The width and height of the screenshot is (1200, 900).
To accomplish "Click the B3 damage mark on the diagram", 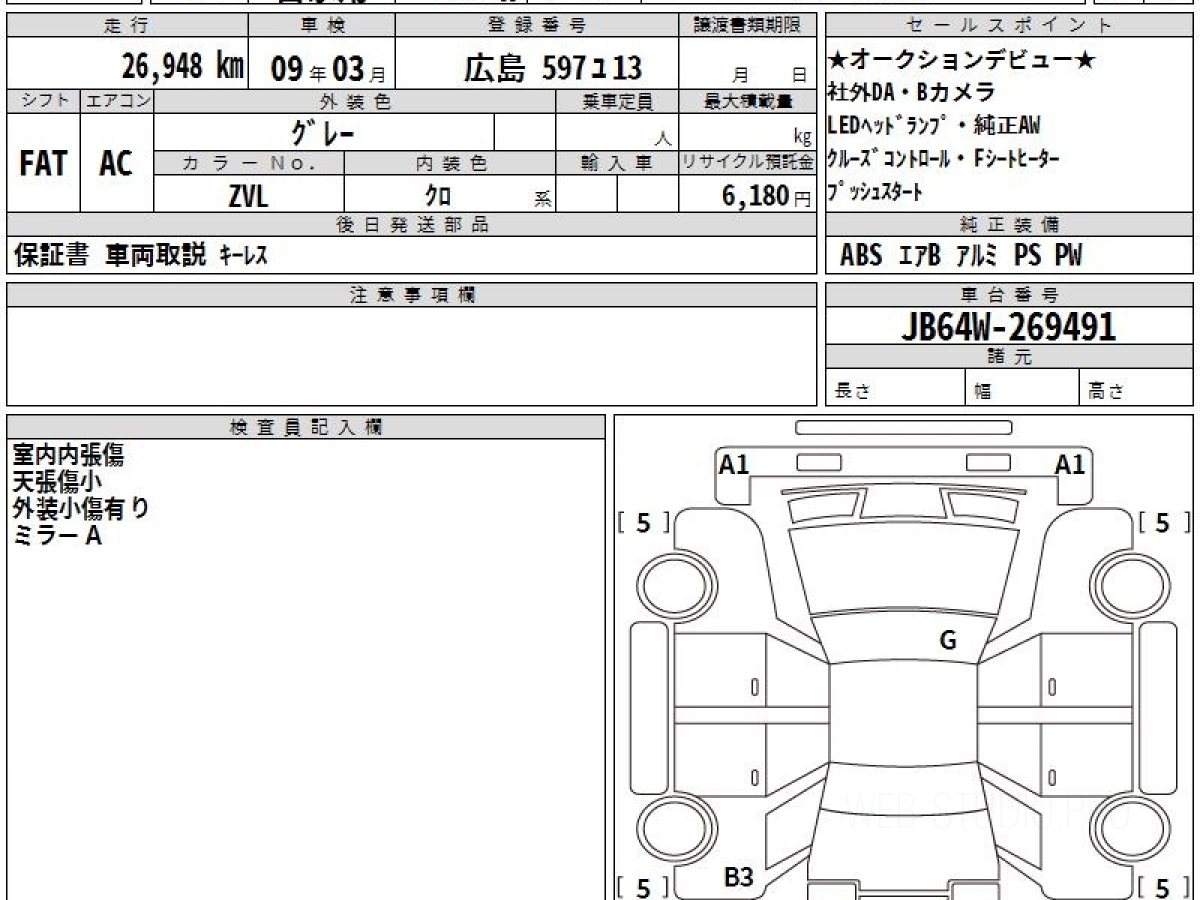I will pos(738,878).
